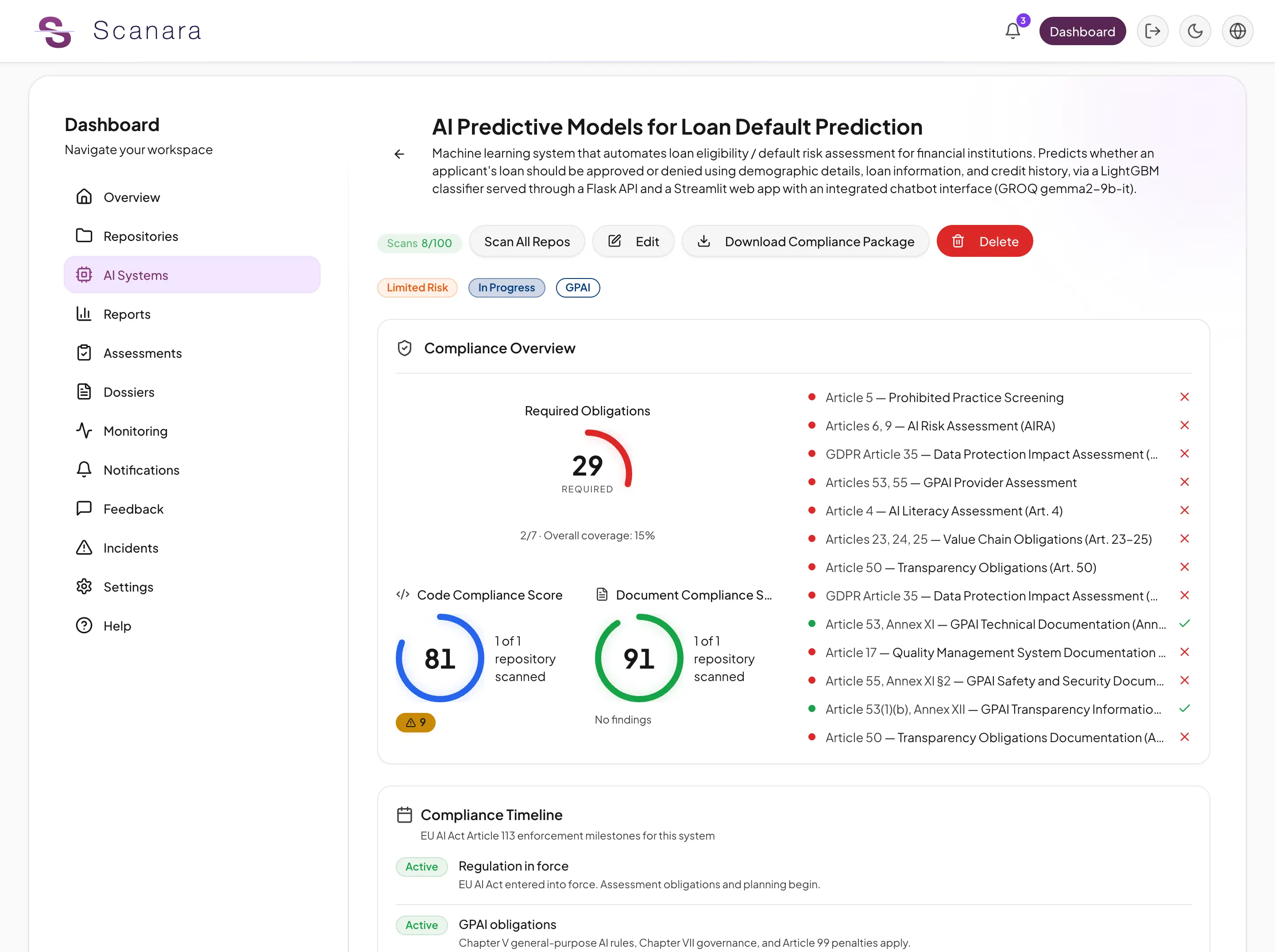
Task: Click the Monitoring pulse icon
Action: point(84,430)
